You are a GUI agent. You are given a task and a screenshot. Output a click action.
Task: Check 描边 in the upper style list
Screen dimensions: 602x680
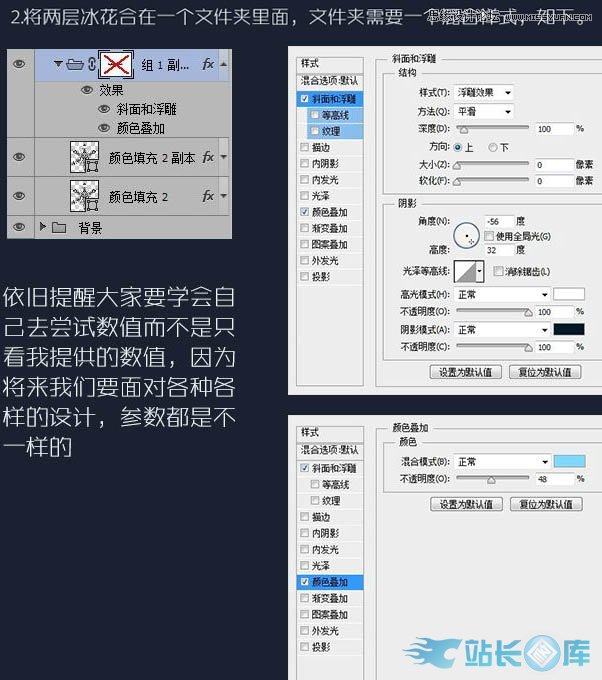tap(304, 147)
